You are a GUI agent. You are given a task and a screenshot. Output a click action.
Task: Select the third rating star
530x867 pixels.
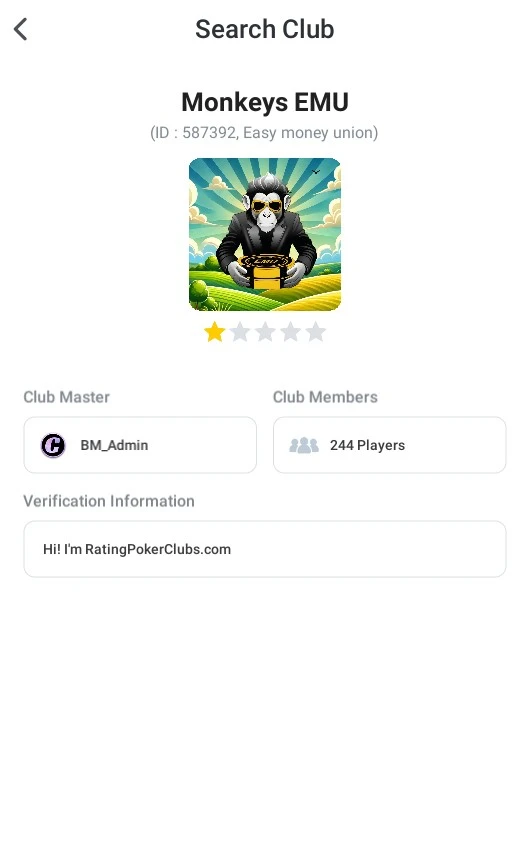(x=265, y=332)
